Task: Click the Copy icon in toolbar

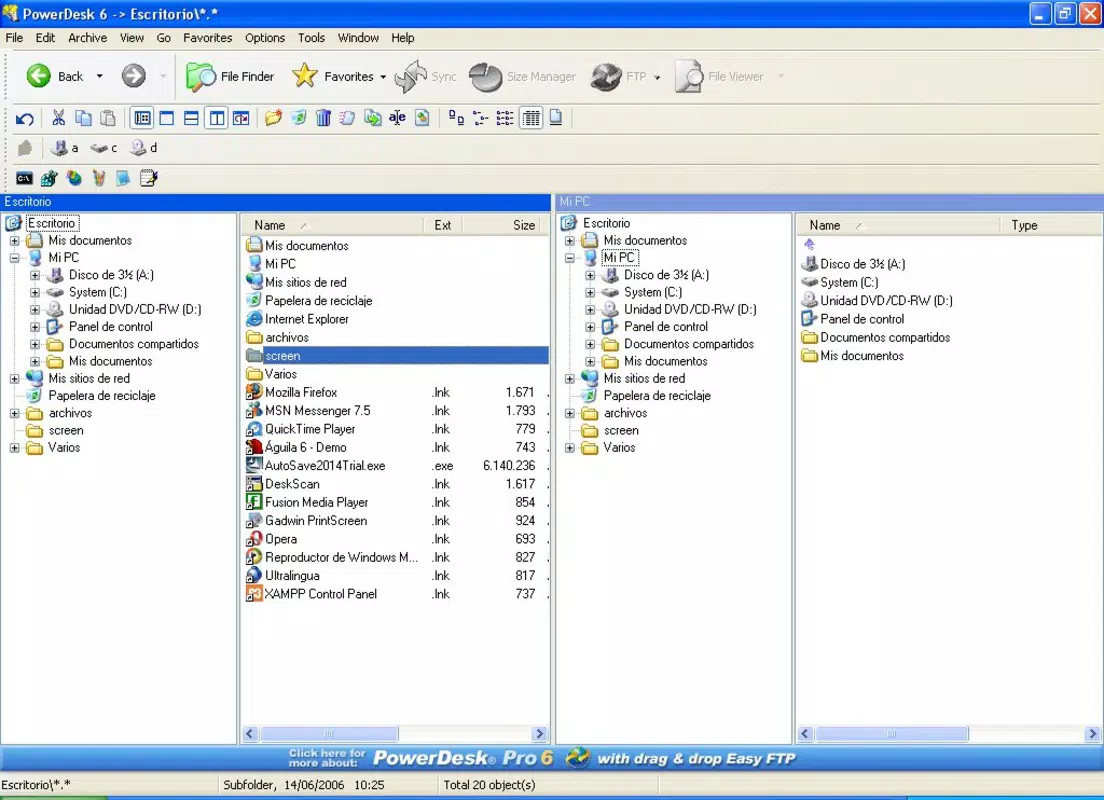Action: pos(83,118)
